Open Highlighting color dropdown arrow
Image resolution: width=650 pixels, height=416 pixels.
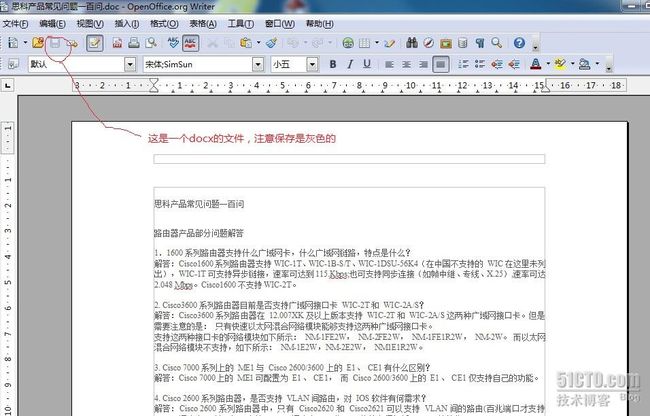pyautogui.click(x=572, y=64)
